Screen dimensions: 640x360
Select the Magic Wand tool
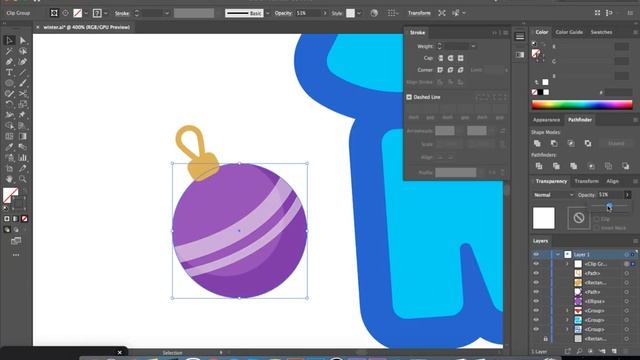tap(9, 51)
